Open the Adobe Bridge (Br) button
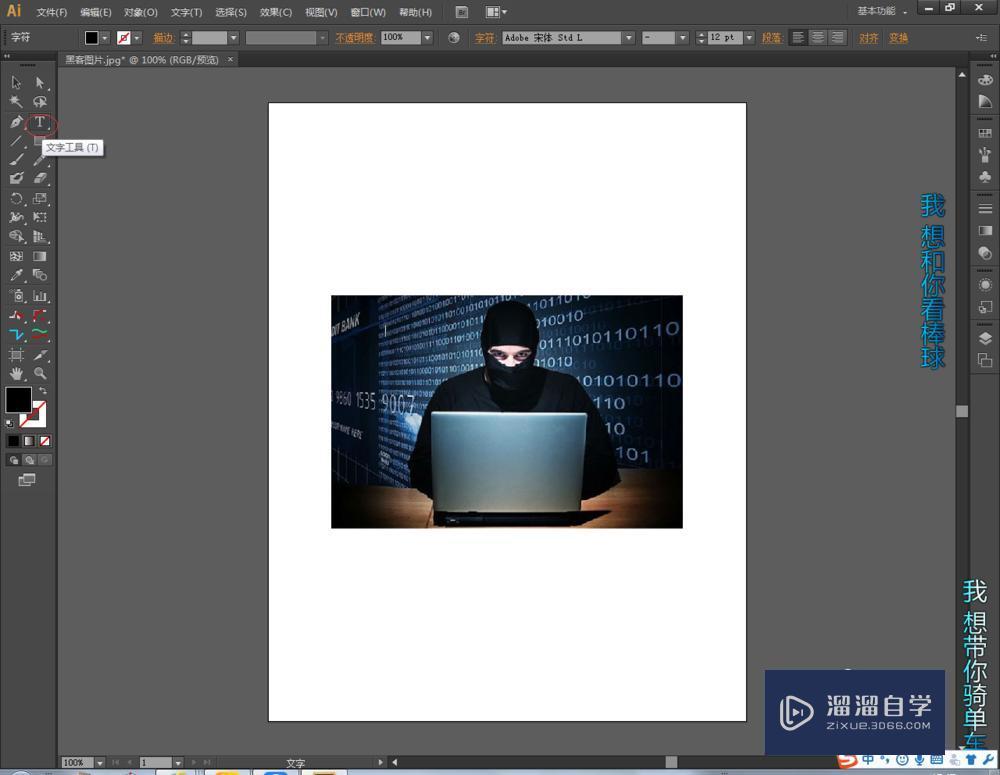Viewport: 1000px width, 775px height. [462, 12]
